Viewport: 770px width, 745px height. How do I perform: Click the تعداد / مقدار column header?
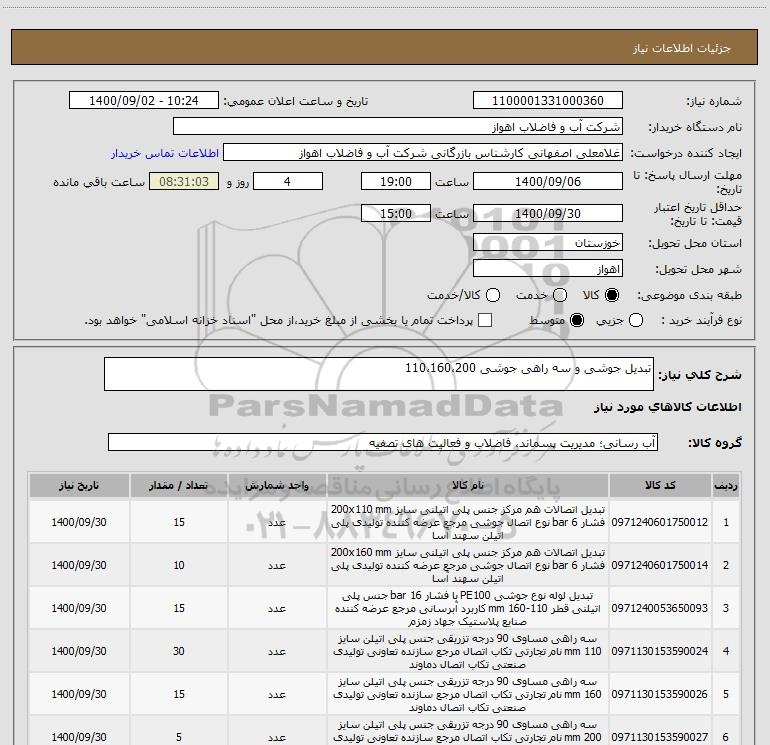coord(179,485)
